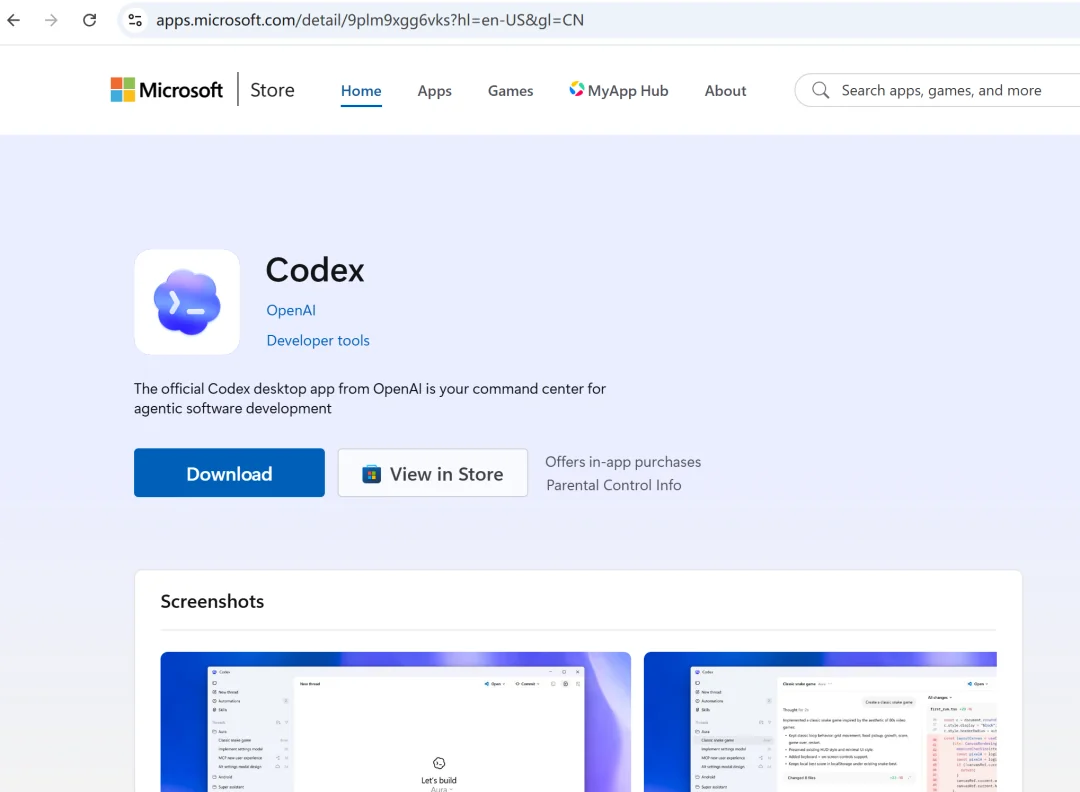The width and height of the screenshot is (1080, 792).
Task: Select the Home navigation tab
Action: coord(361,90)
